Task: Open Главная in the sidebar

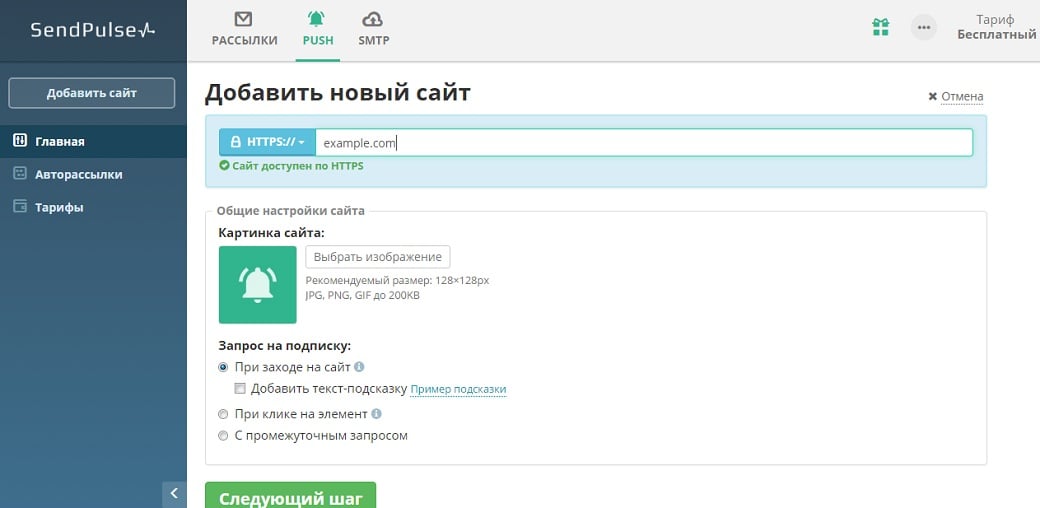Action: [x=60, y=141]
